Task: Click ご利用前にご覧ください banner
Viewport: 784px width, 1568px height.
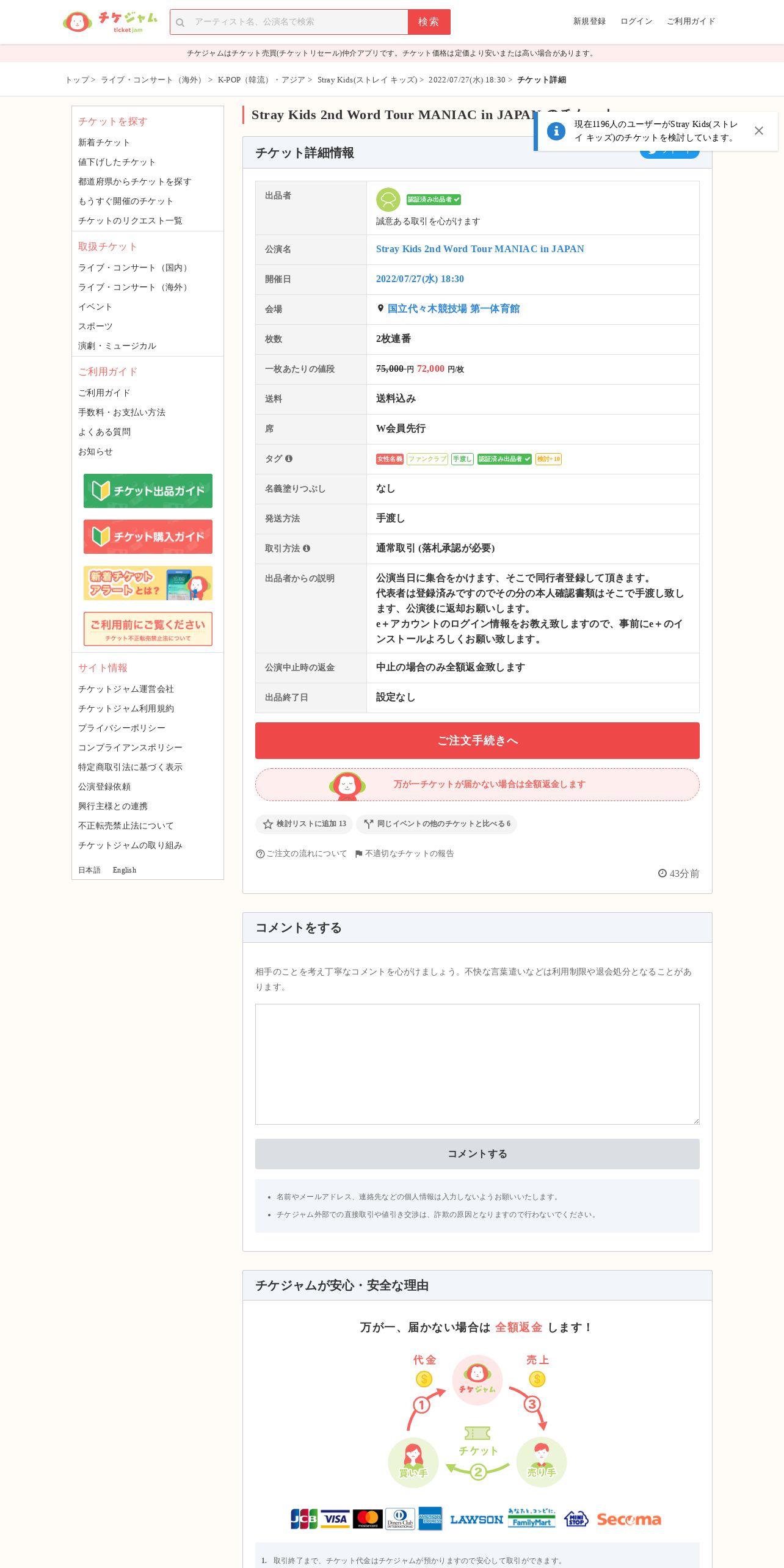Action: 148,629
